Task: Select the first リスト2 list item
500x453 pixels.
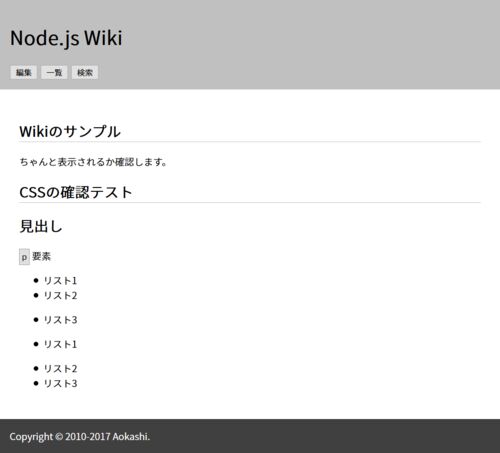Action: [x=61, y=295]
